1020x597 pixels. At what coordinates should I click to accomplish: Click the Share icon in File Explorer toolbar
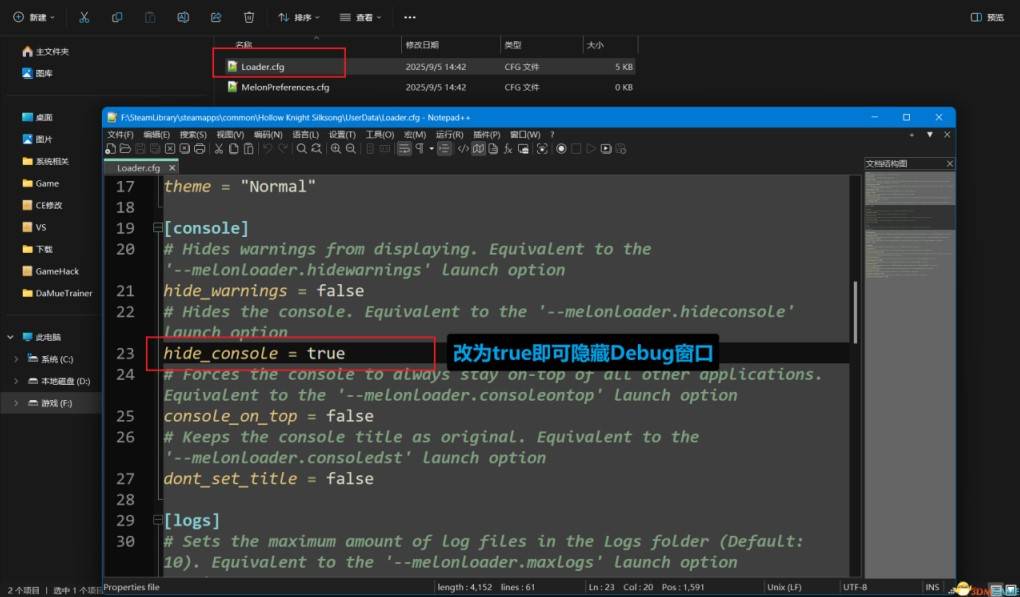click(x=216, y=18)
